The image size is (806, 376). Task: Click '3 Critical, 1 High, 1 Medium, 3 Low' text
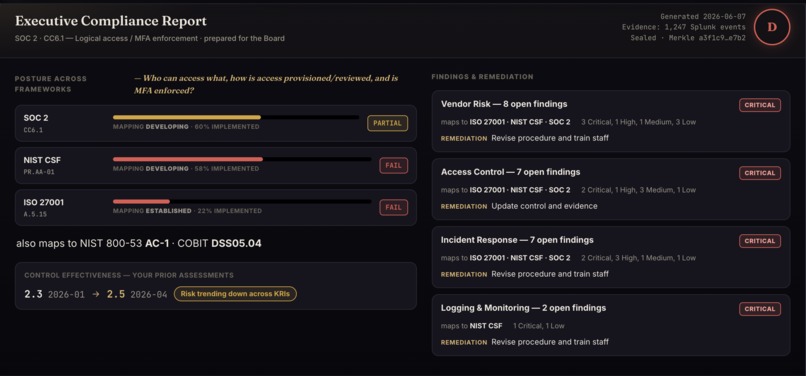pos(638,122)
